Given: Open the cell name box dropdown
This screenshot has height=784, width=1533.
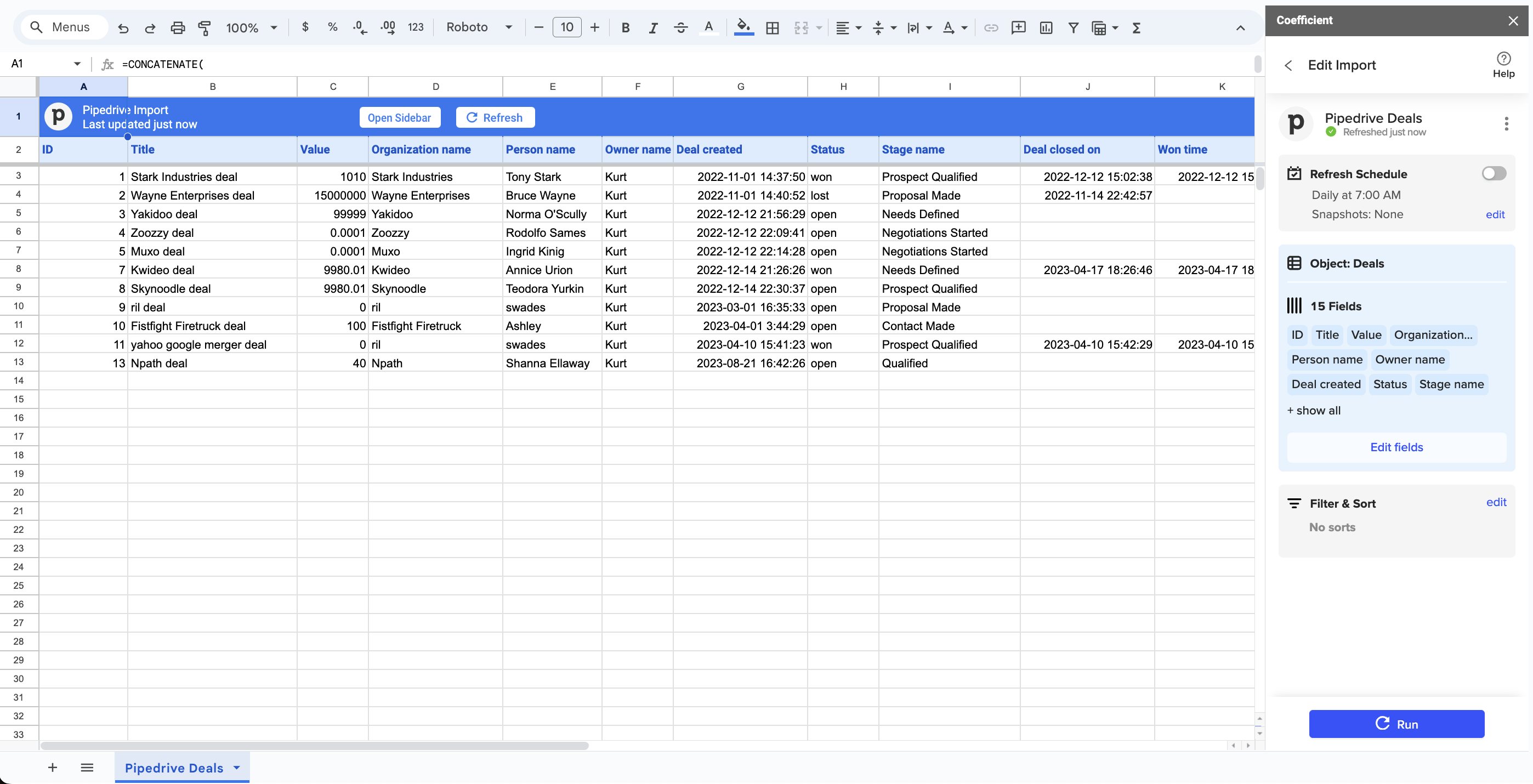Looking at the screenshot, I should [77, 64].
